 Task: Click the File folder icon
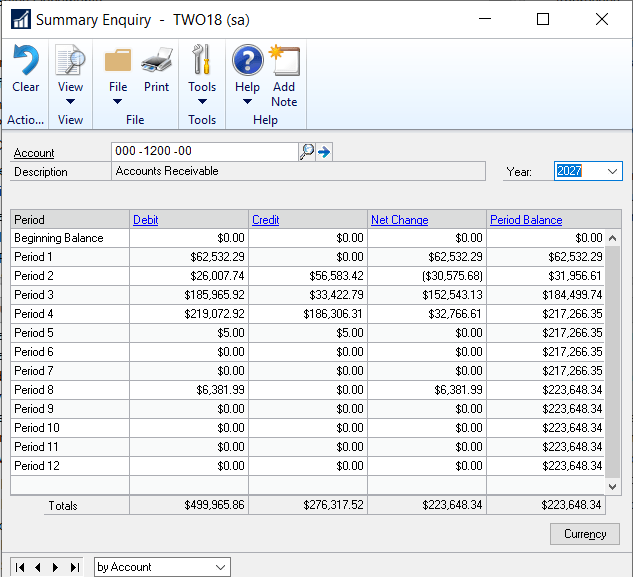pos(118,61)
